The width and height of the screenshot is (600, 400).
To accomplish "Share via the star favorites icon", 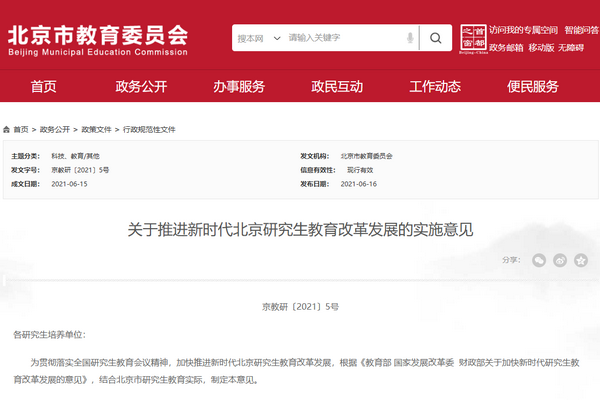I will tap(581, 260).
